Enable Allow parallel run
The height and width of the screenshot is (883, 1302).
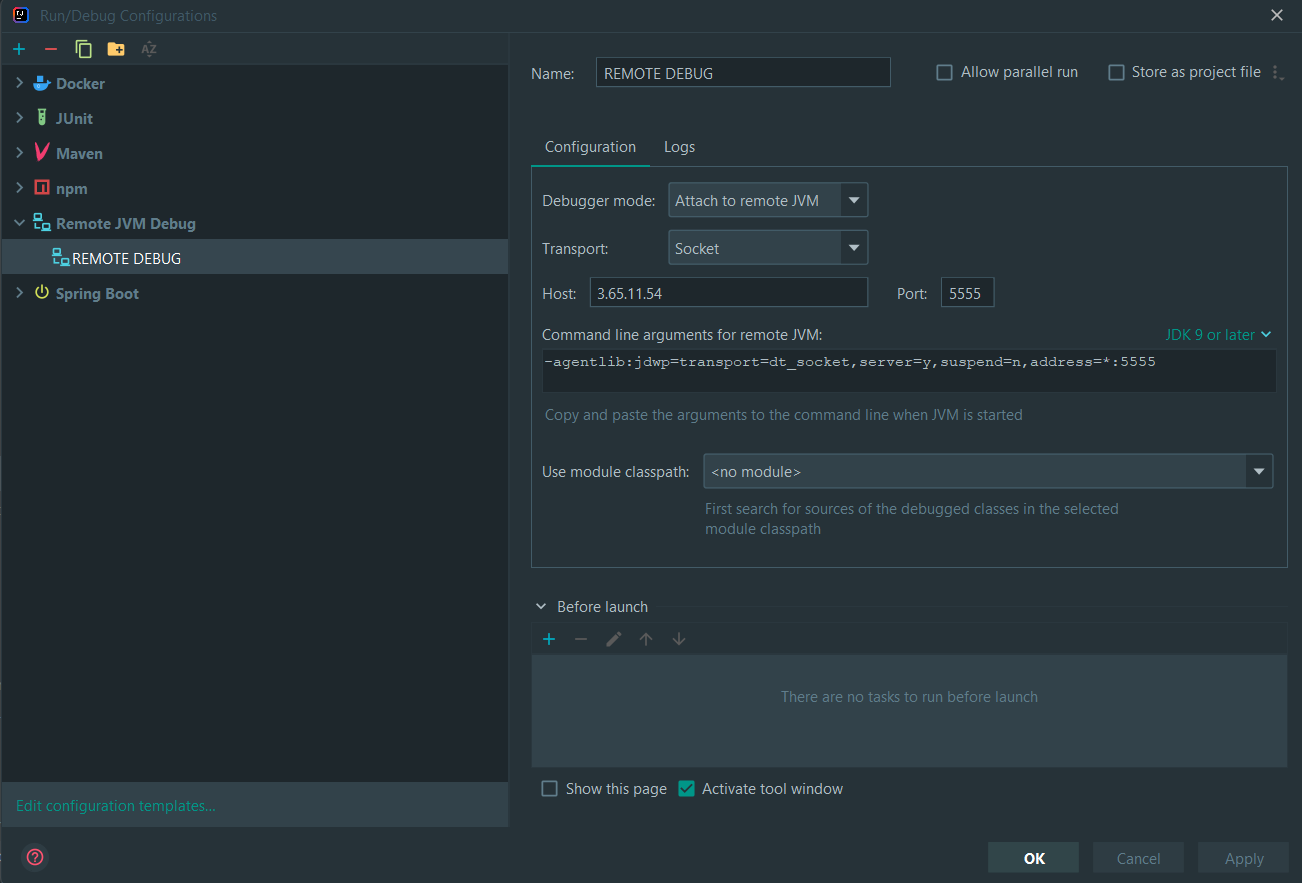(x=943, y=72)
